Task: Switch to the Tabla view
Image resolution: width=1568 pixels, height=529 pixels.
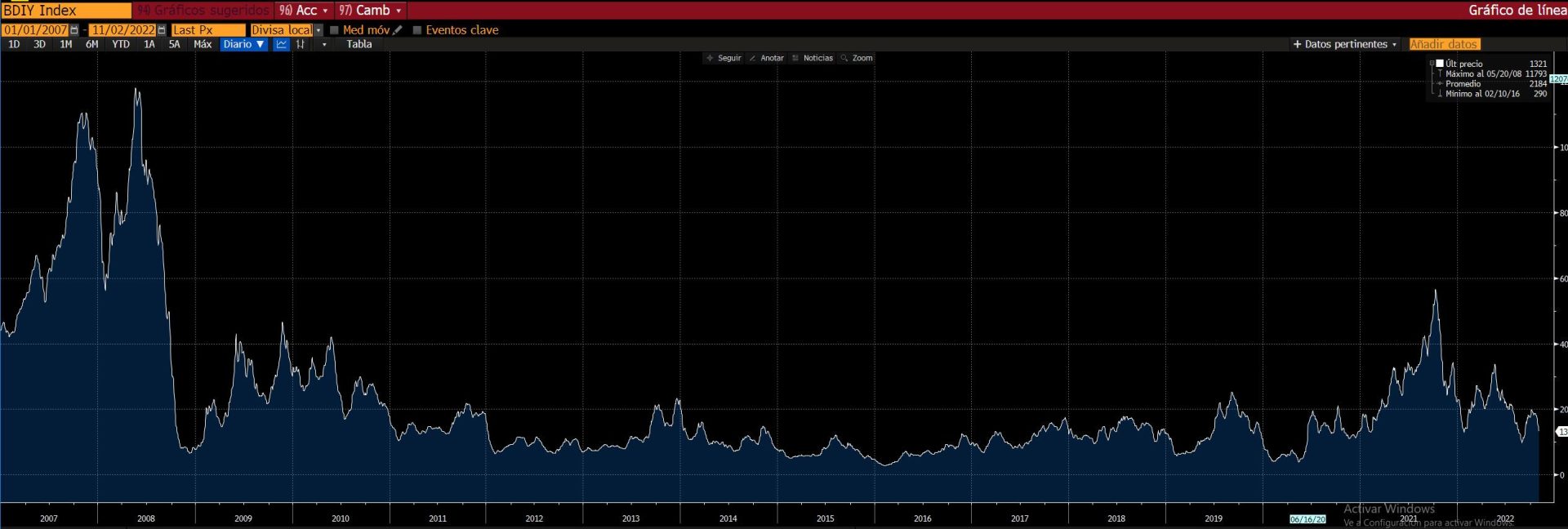Action: coord(359,44)
